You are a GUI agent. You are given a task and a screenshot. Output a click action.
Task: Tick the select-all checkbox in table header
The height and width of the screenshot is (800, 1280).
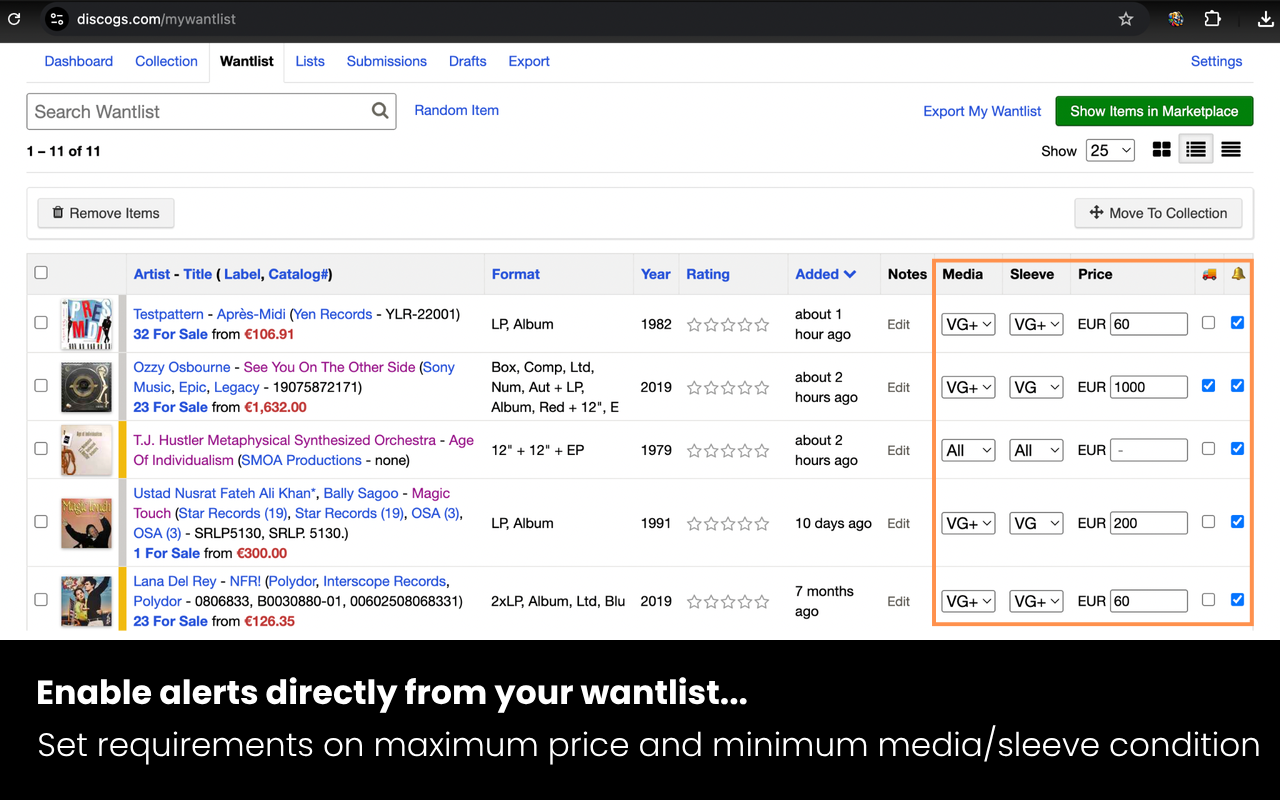coord(41,272)
